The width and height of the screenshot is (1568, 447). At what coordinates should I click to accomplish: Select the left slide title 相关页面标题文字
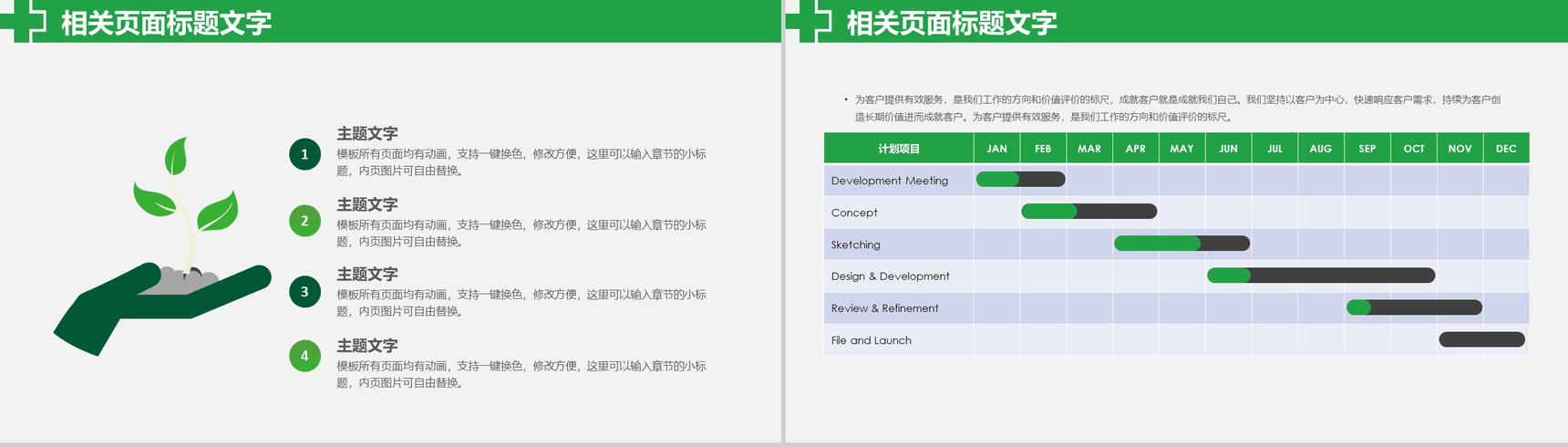pyautogui.click(x=166, y=23)
